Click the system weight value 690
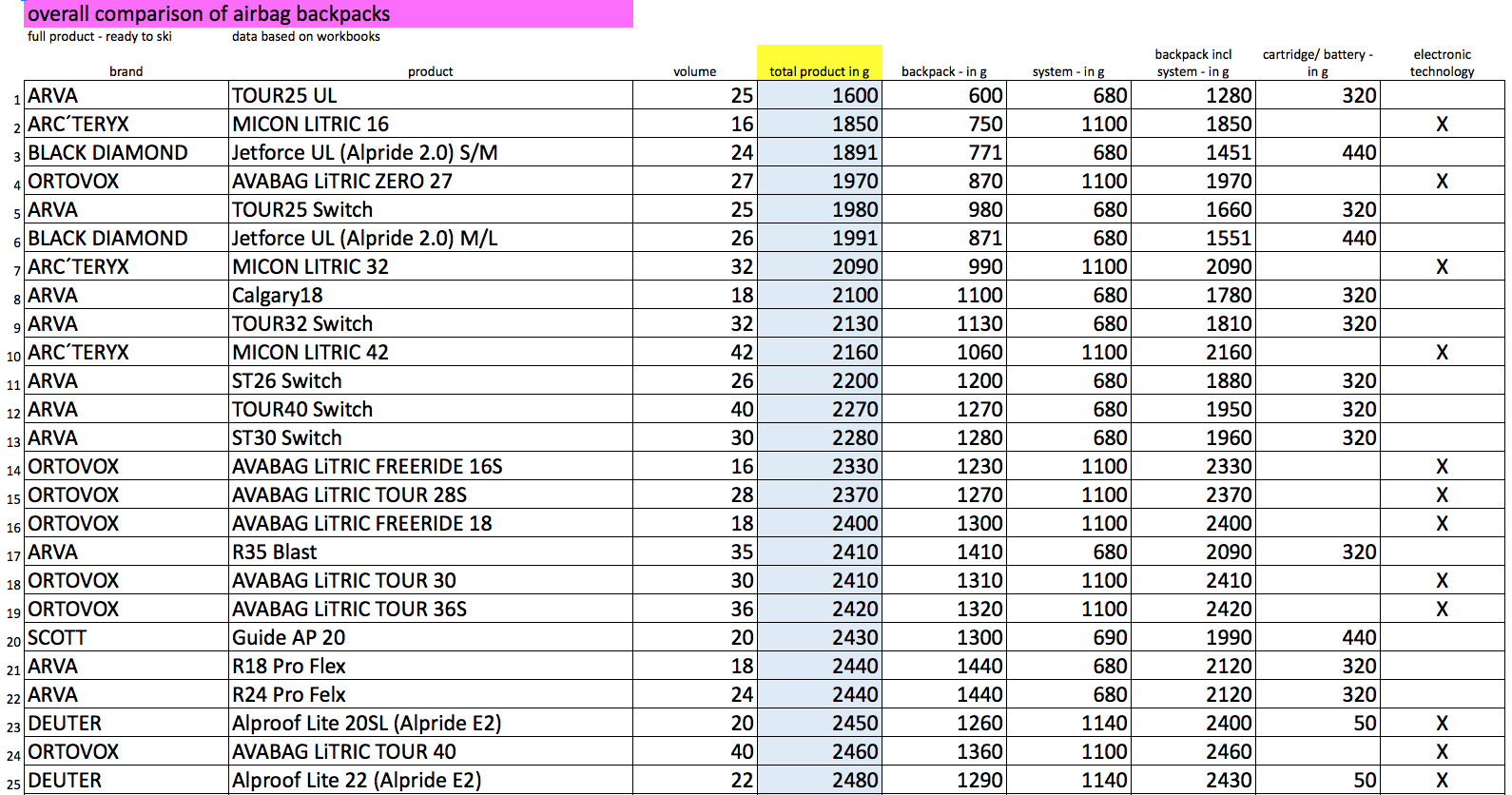This screenshot has width=1512, height=795. [x=1110, y=637]
